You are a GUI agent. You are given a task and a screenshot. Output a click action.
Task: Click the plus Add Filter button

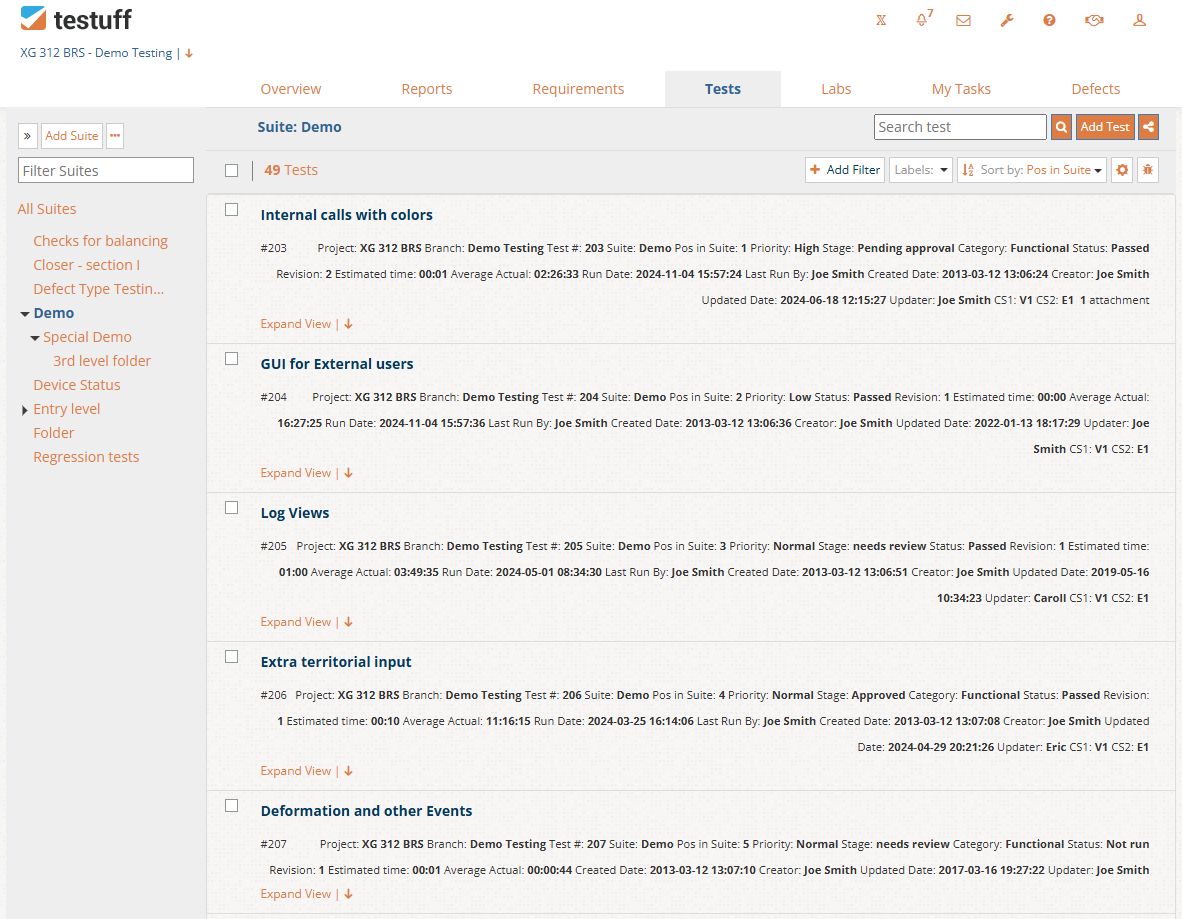[x=844, y=170]
